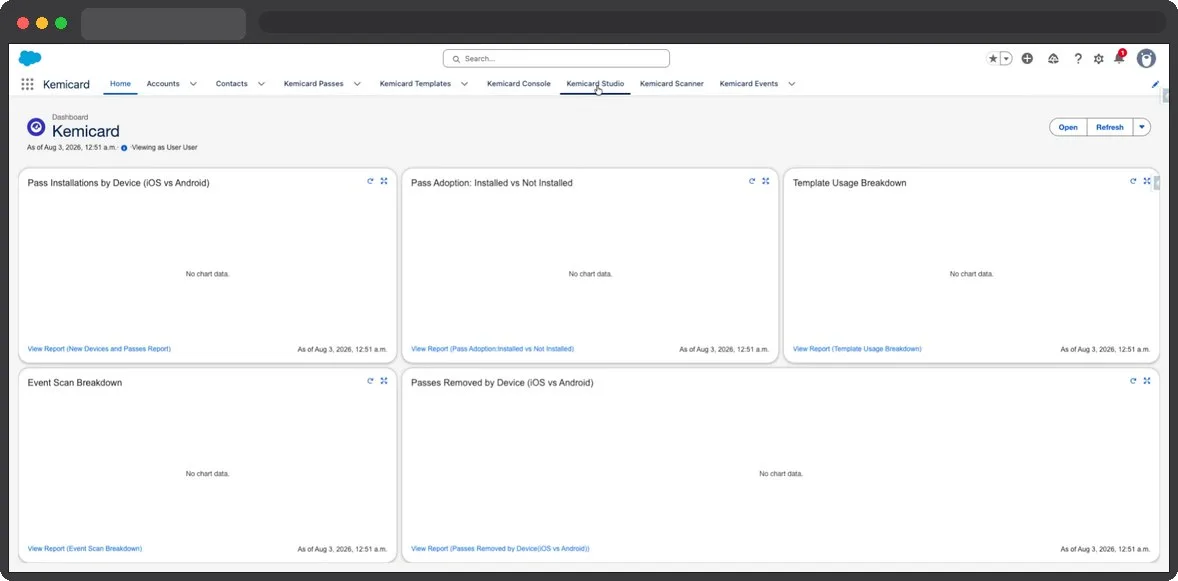Click the Kemicard dashboard icon
The width and height of the screenshot is (1178, 581).
tap(36, 127)
